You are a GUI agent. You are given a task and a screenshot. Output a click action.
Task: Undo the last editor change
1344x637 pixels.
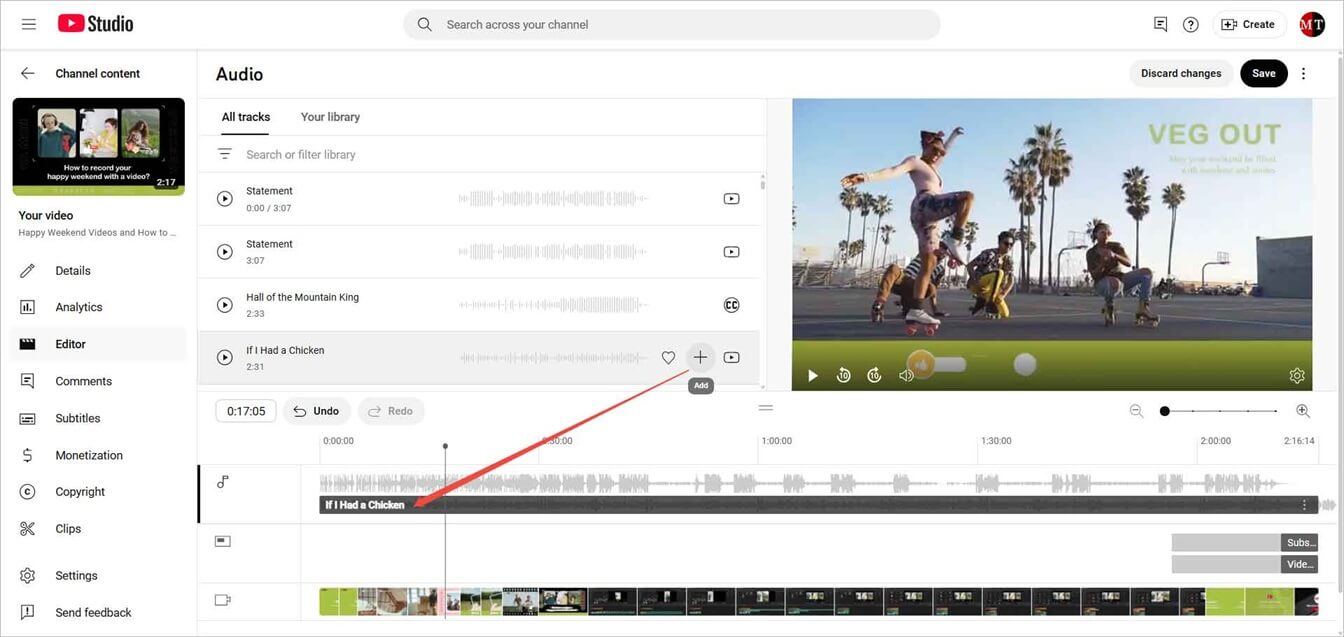point(317,410)
